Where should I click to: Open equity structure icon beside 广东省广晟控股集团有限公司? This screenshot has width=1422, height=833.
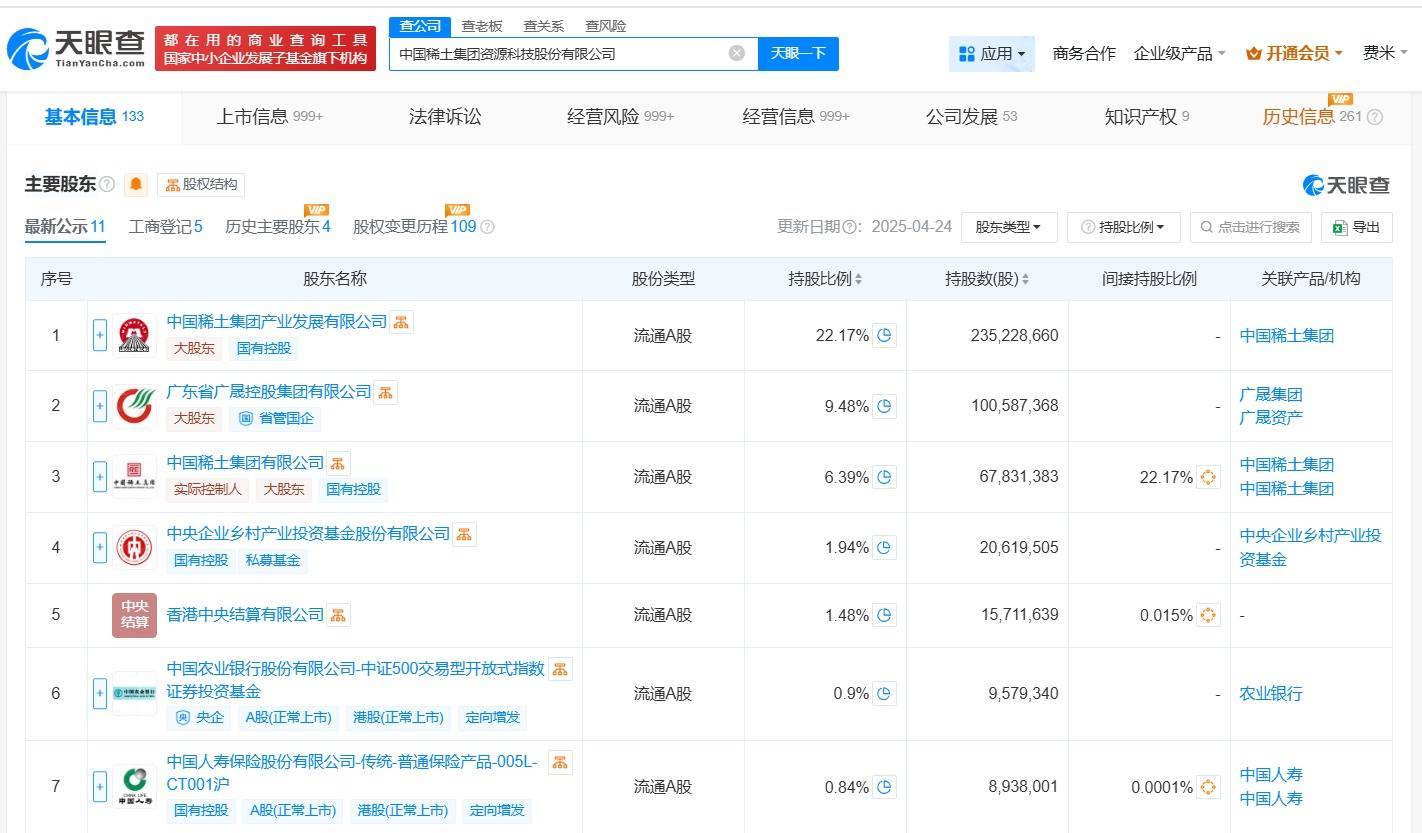(385, 392)
